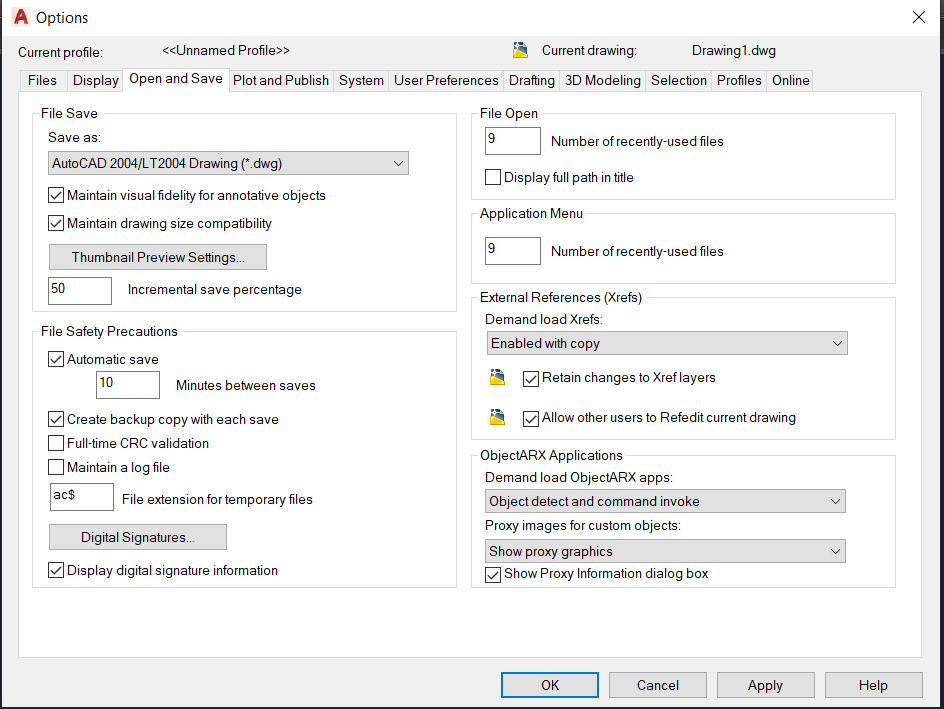Go to the Online tab
Viewport: 944px width, 709px height.
(790, 80)
